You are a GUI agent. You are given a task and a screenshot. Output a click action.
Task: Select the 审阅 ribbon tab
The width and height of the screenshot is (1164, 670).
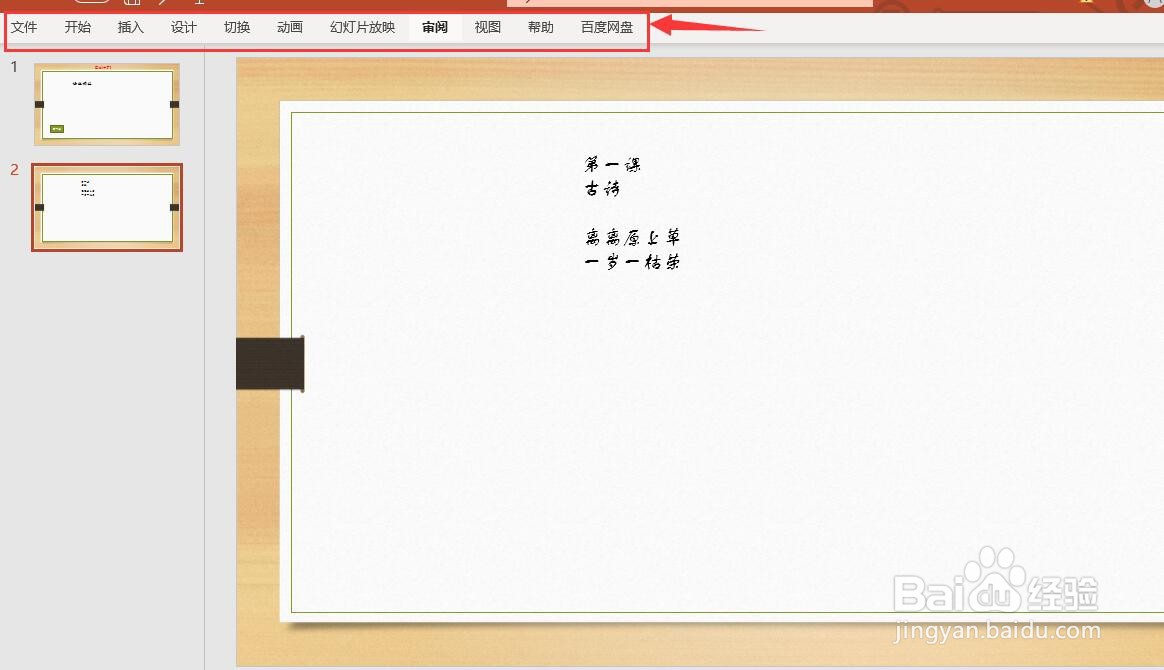coord(435,27)
